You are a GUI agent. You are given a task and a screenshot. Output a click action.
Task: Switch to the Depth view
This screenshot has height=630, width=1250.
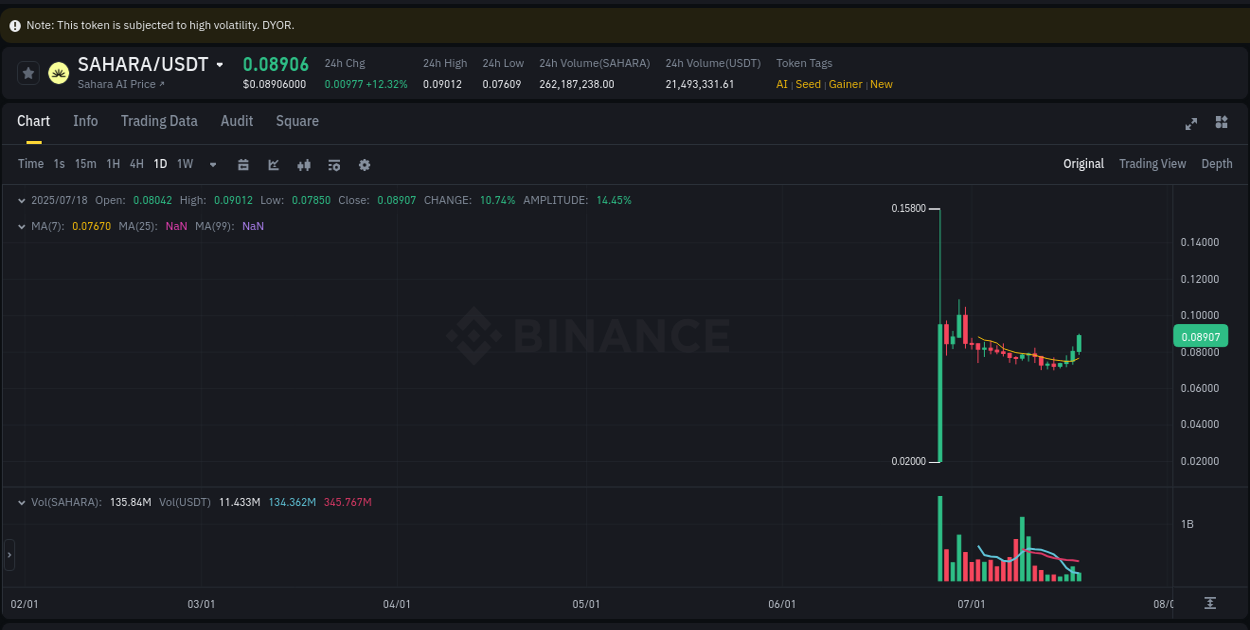pos(1216,163)
